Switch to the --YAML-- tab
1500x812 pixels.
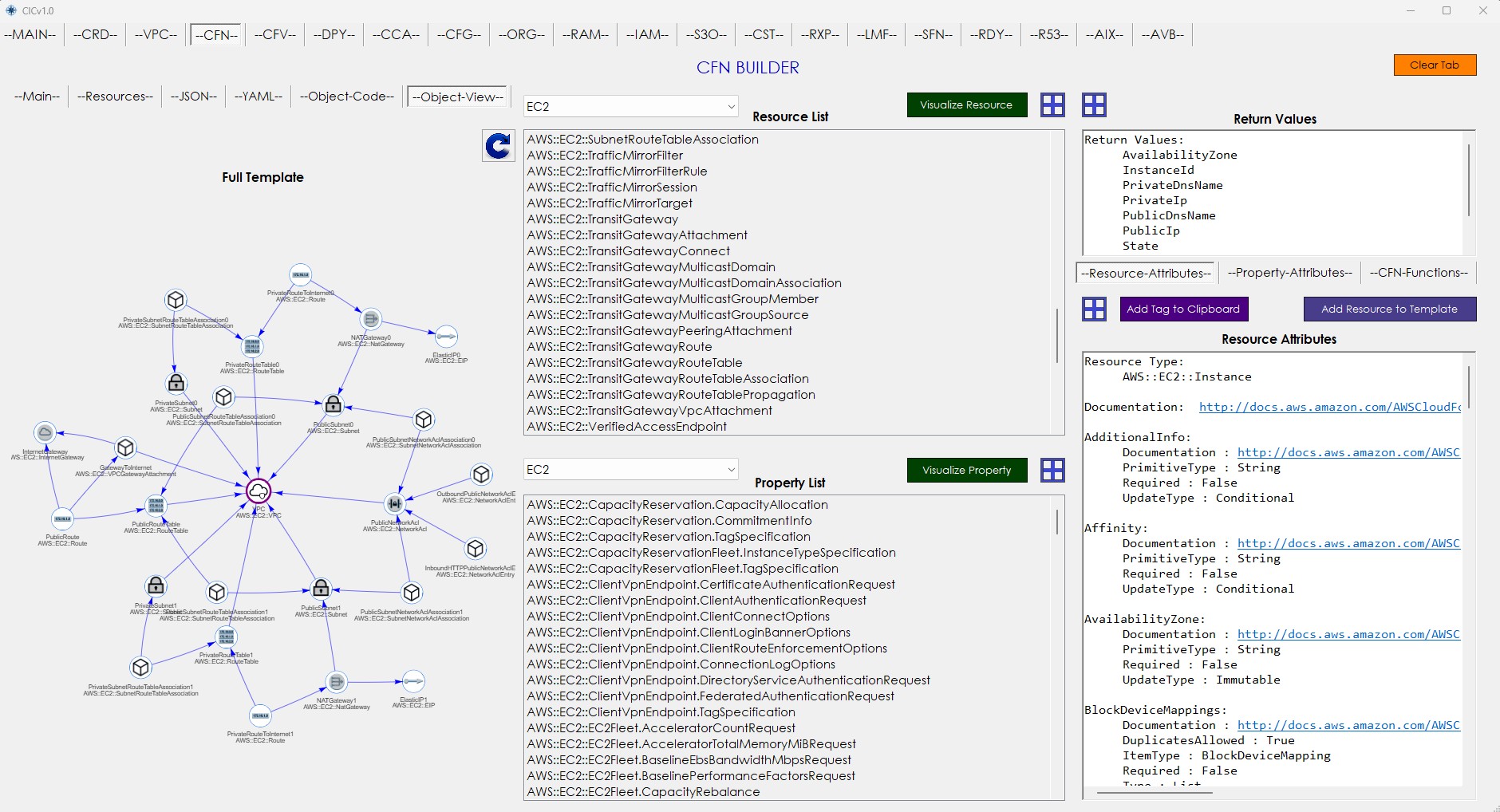click(x=258, y=97)
